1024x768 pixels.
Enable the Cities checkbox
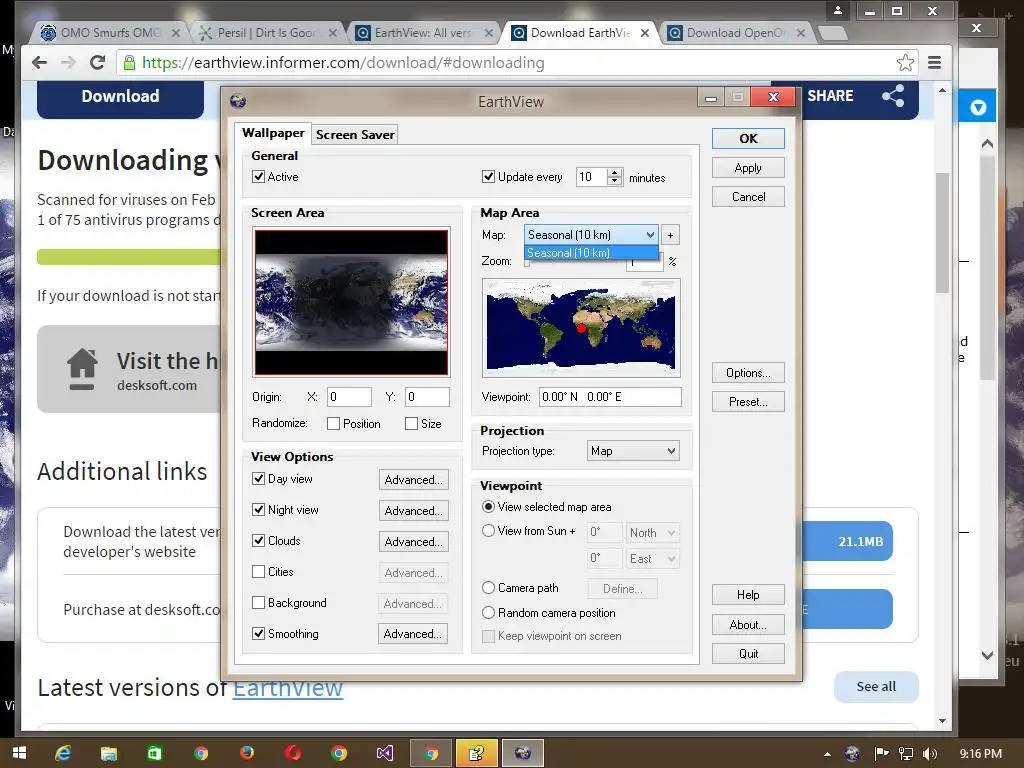[x=259, y=571]
